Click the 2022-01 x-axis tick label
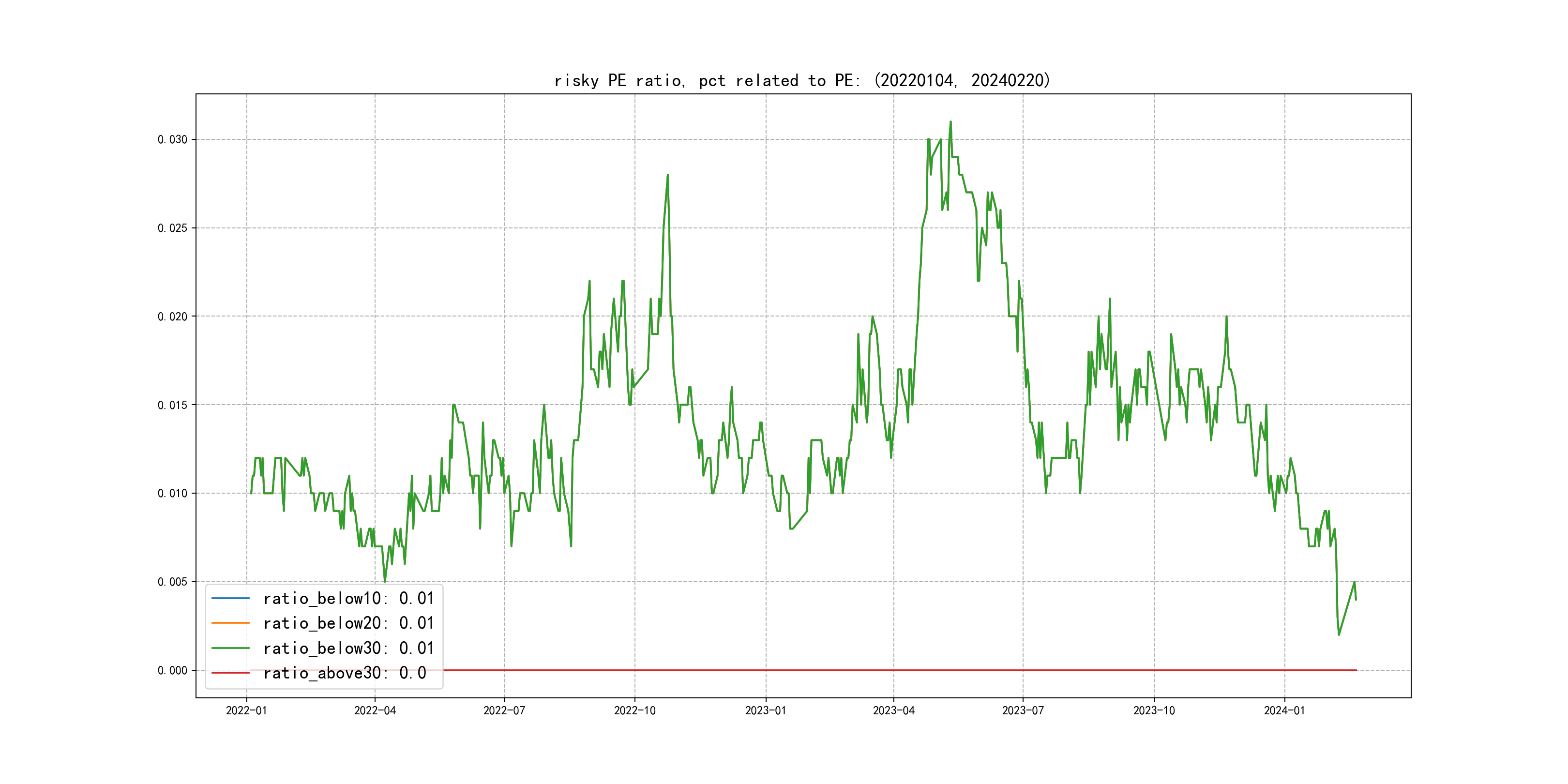Viewport: 1568px width, 784px height. click(246, 710)
